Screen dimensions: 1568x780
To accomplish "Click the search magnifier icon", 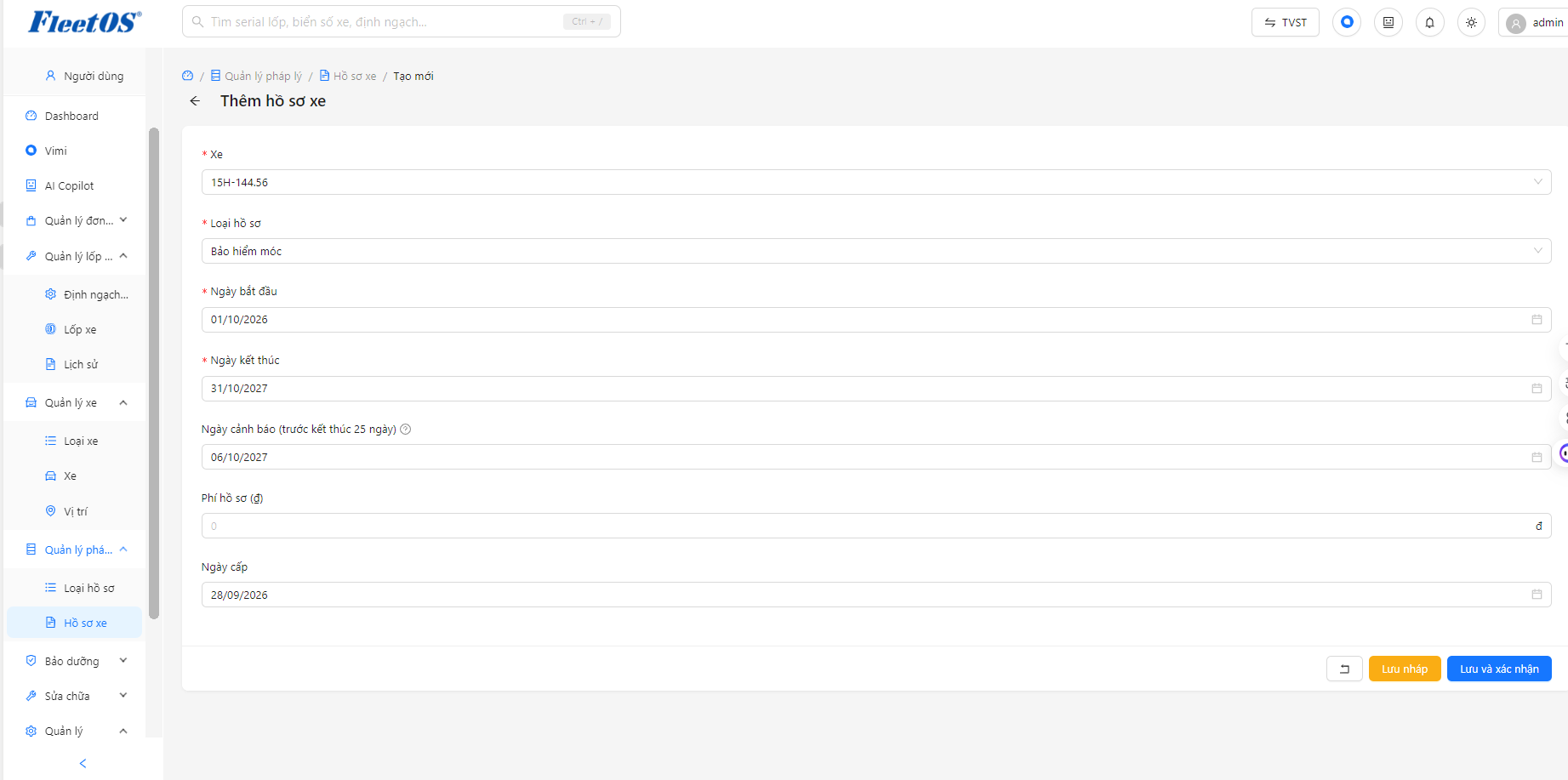I will tap(197, 22).
